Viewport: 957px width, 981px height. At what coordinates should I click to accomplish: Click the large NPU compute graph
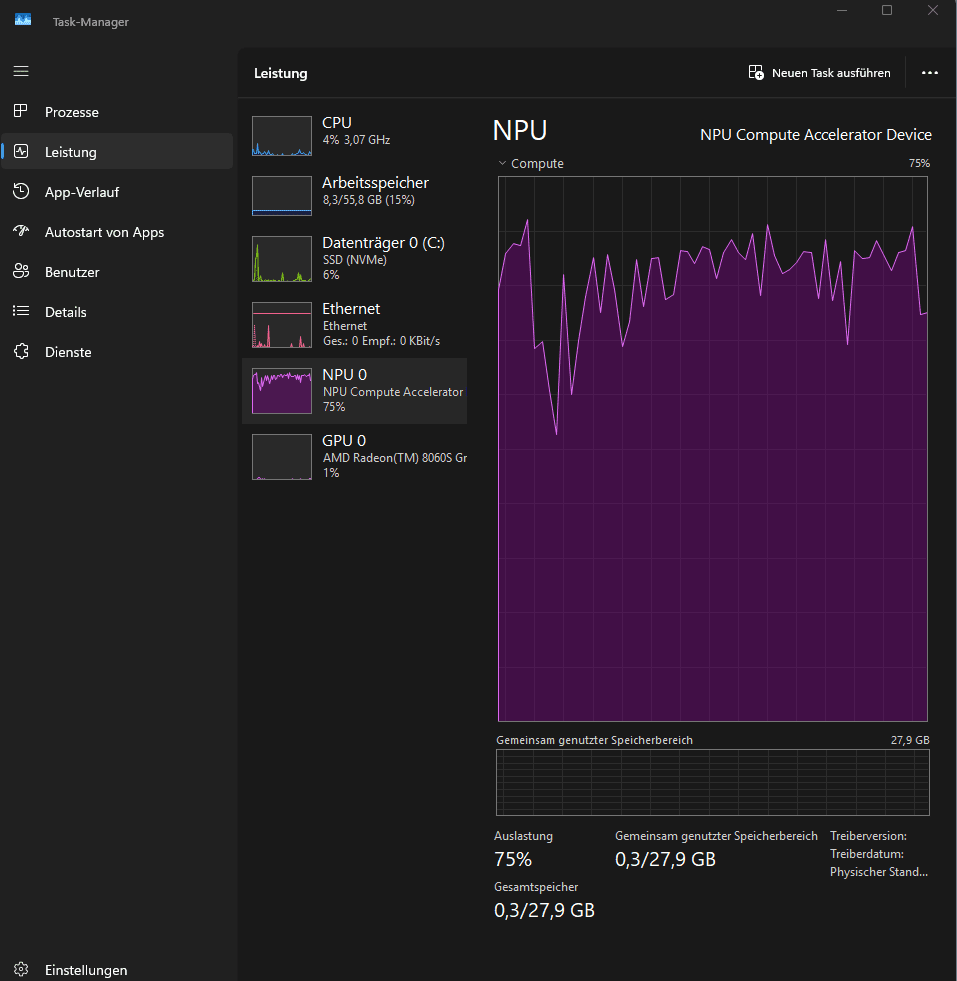(712, 449)
